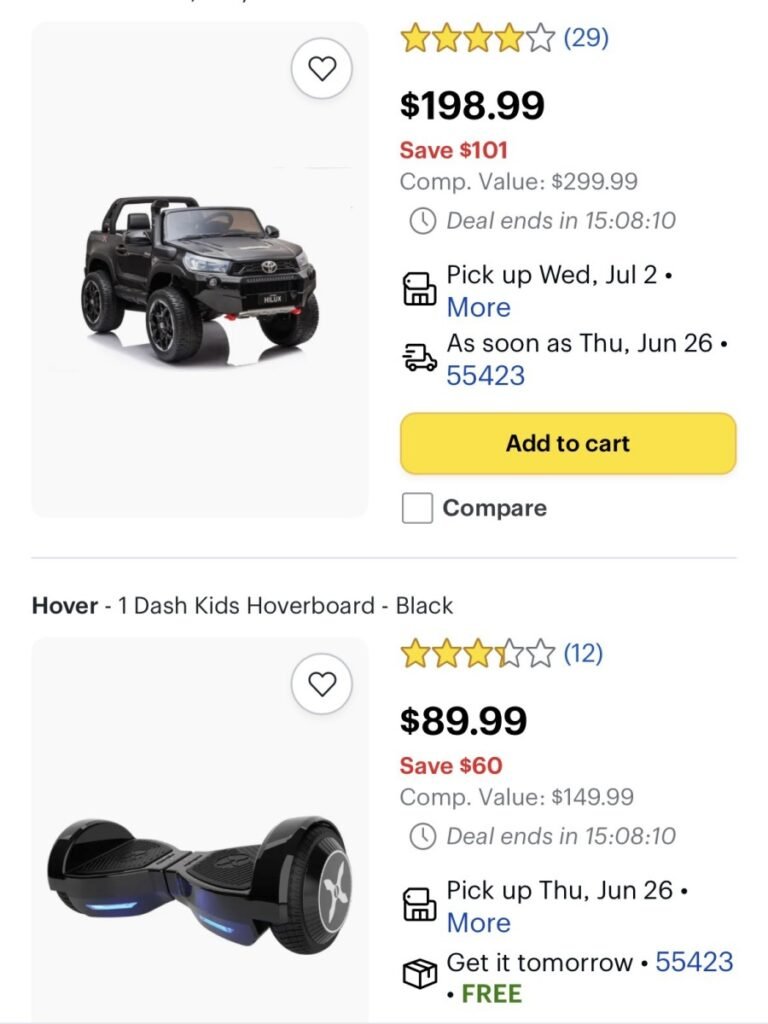
Task: Open More pickup options for the hoverboard
Action: pyautogui.click(x=478, y=923)
